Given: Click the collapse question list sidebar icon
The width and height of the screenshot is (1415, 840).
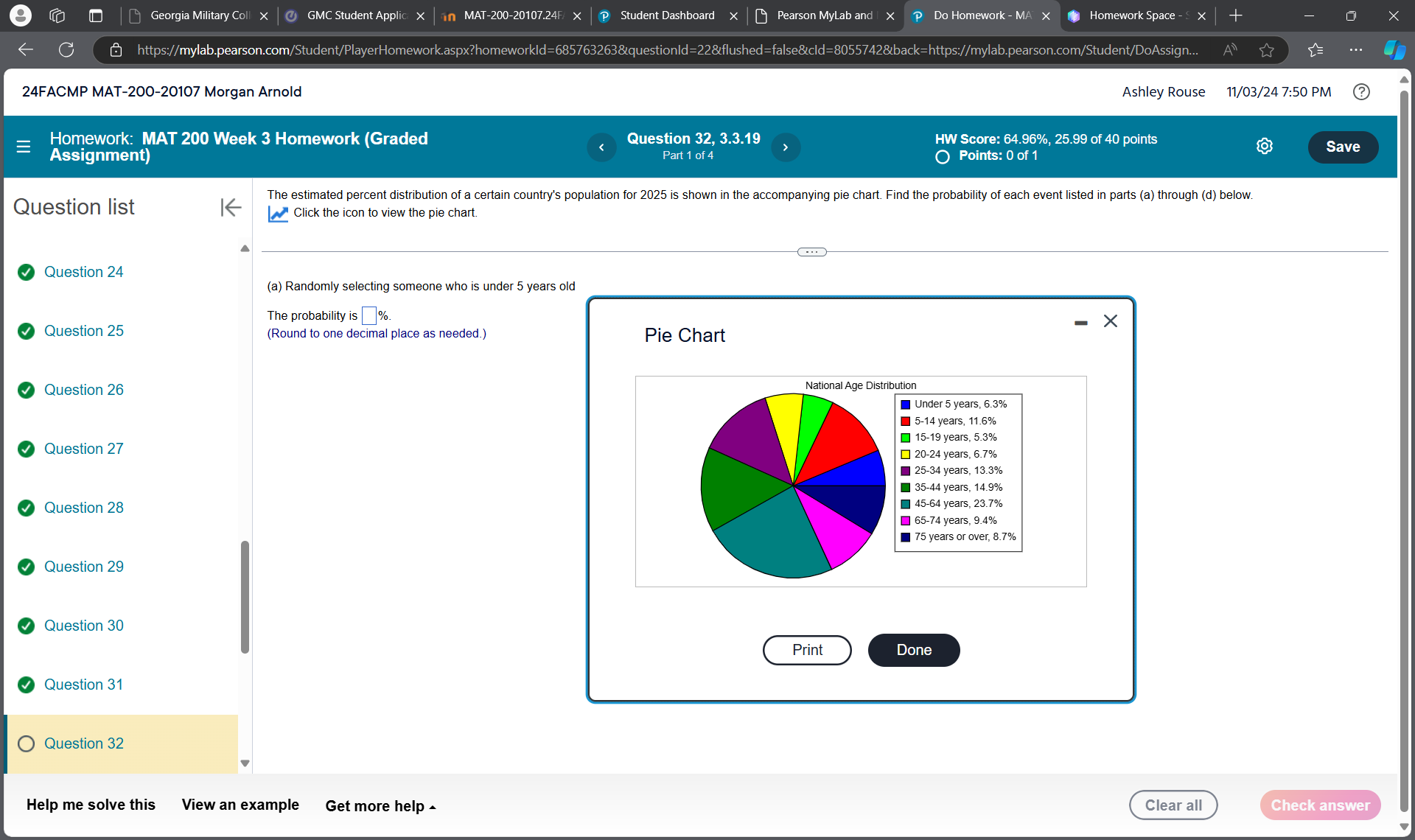Looking at the screenshot, I should [232, 207].
